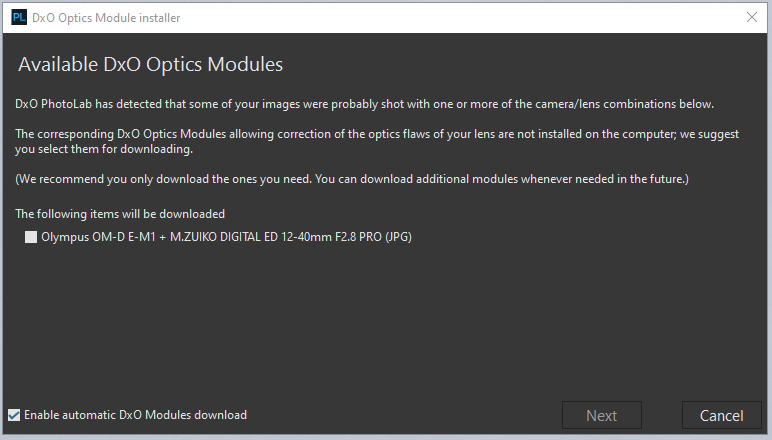
Task: Close the DxO Optics Module installer window
Action: 752,17
